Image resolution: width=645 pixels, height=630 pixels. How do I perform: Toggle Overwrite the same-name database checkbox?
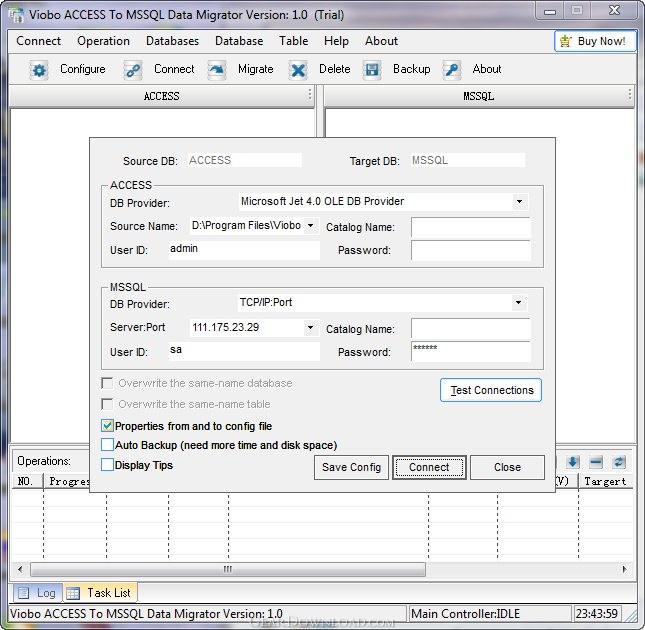(x=107, y=383)
